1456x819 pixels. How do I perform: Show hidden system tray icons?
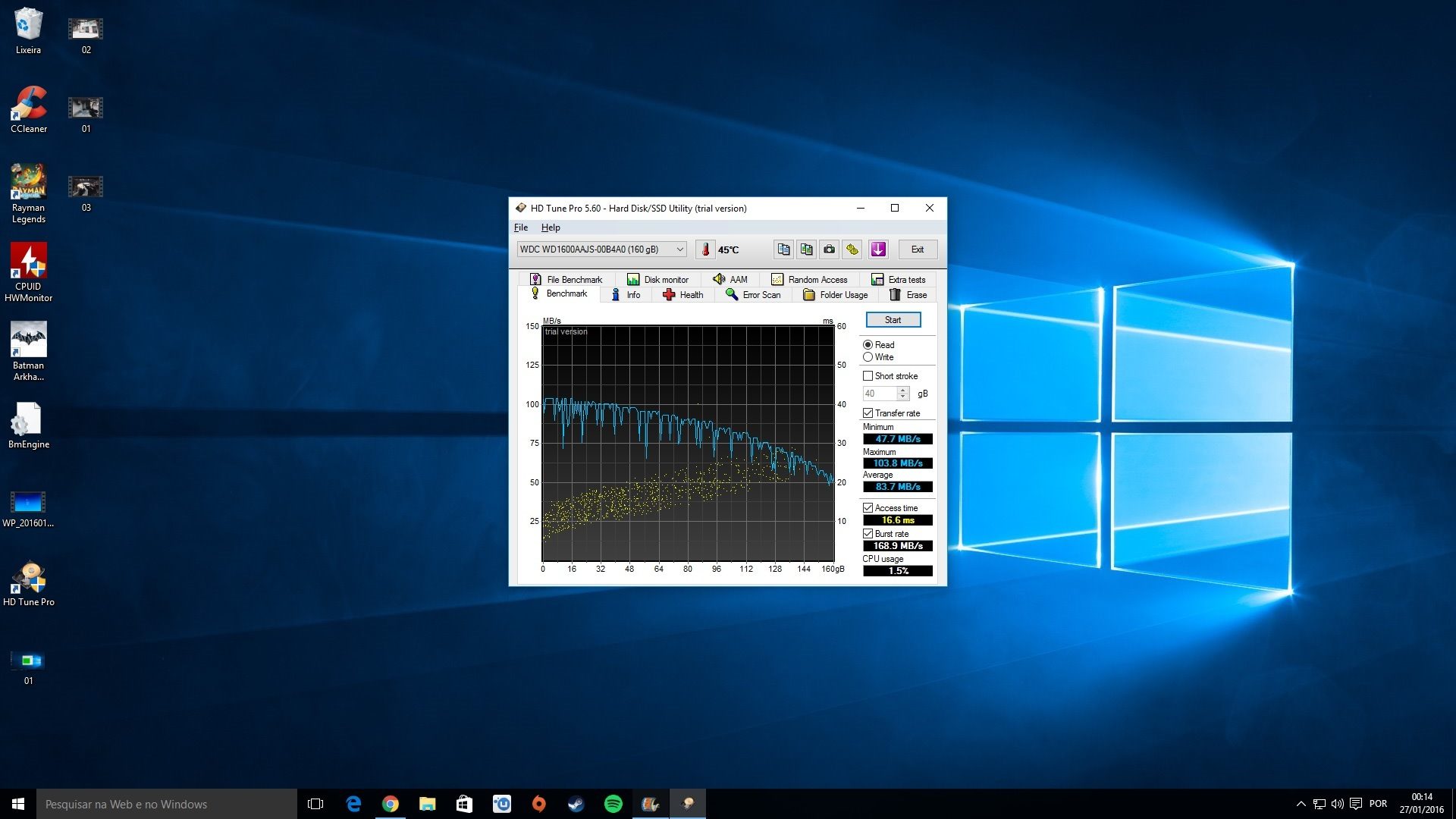[x=1301, y=804]
